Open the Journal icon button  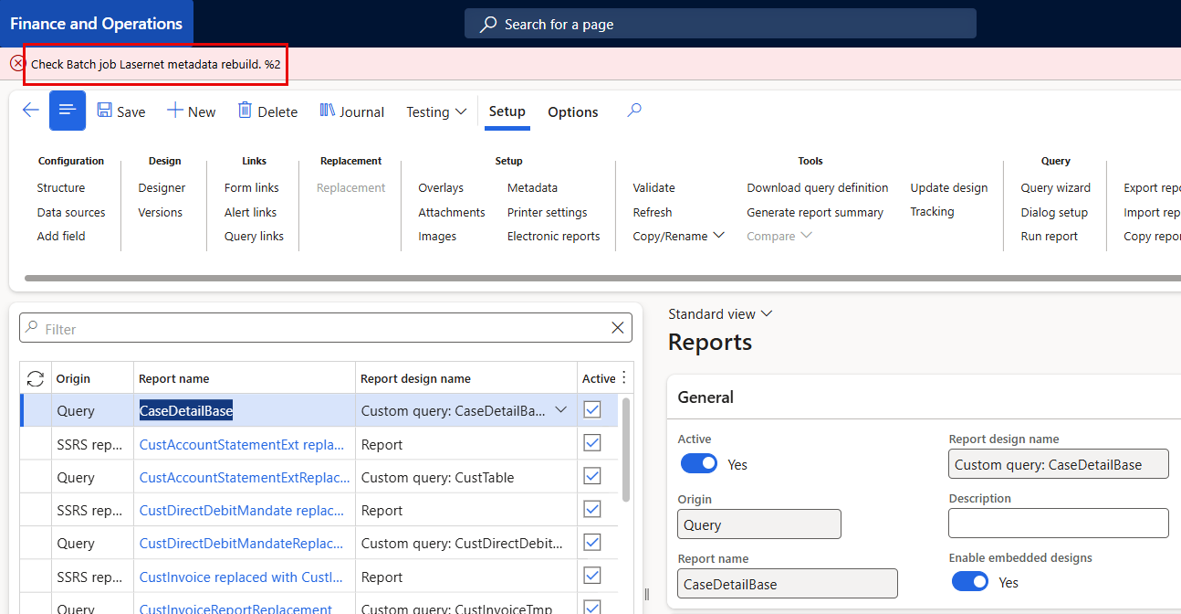coord(327,111)
